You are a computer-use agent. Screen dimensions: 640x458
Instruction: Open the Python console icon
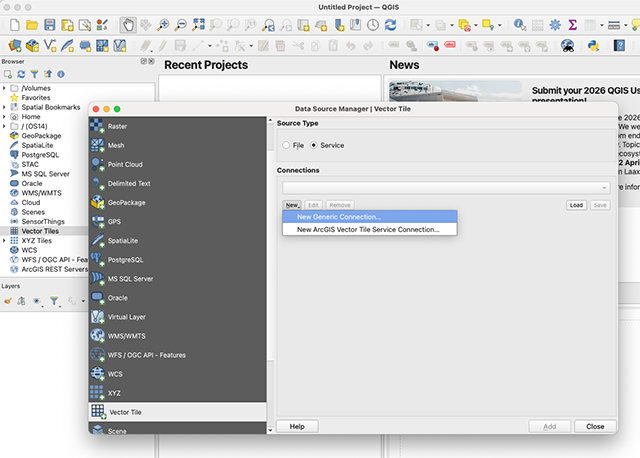[x=593, y=45]
